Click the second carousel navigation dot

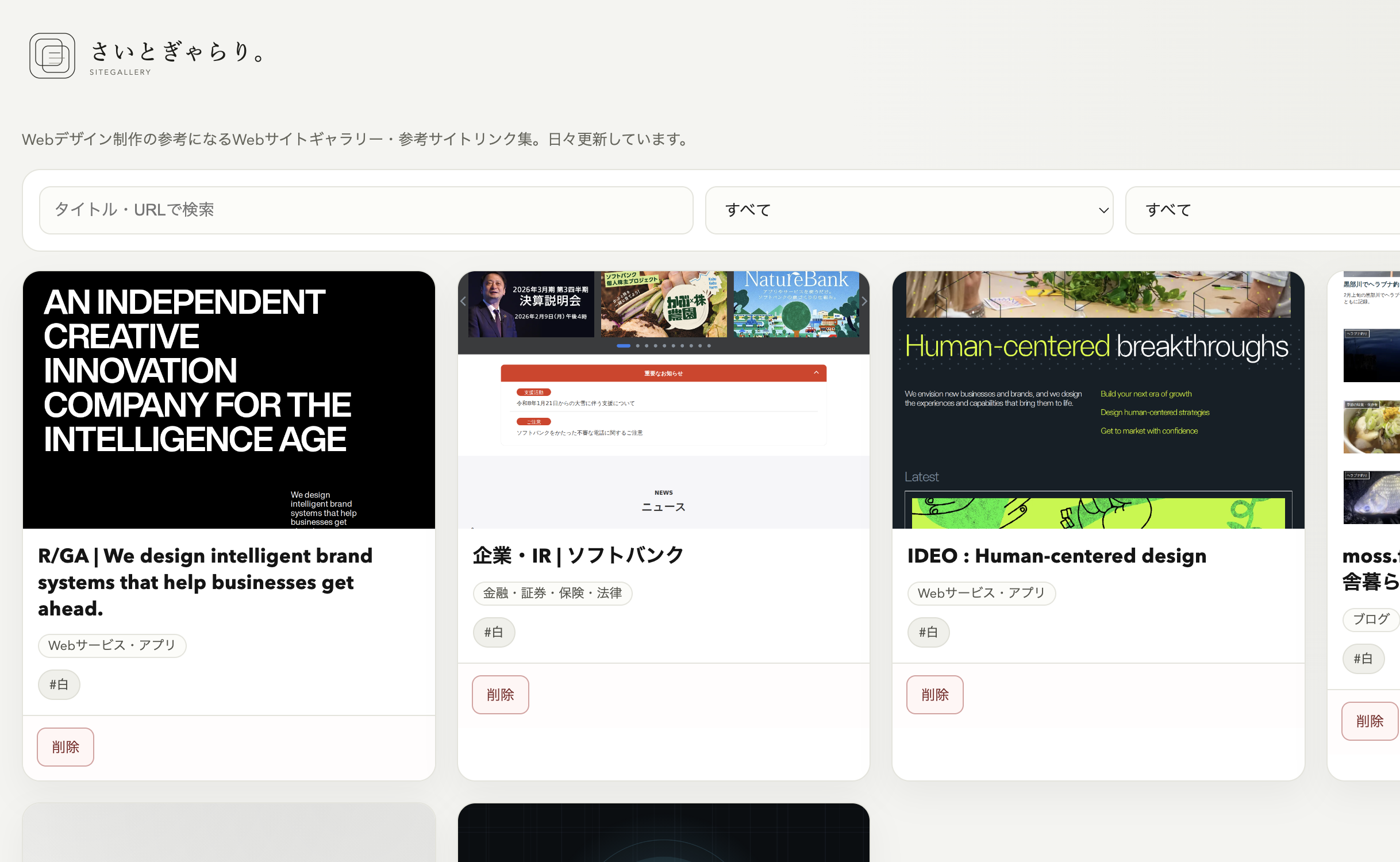pyautogui.click(x=637, y=345)
